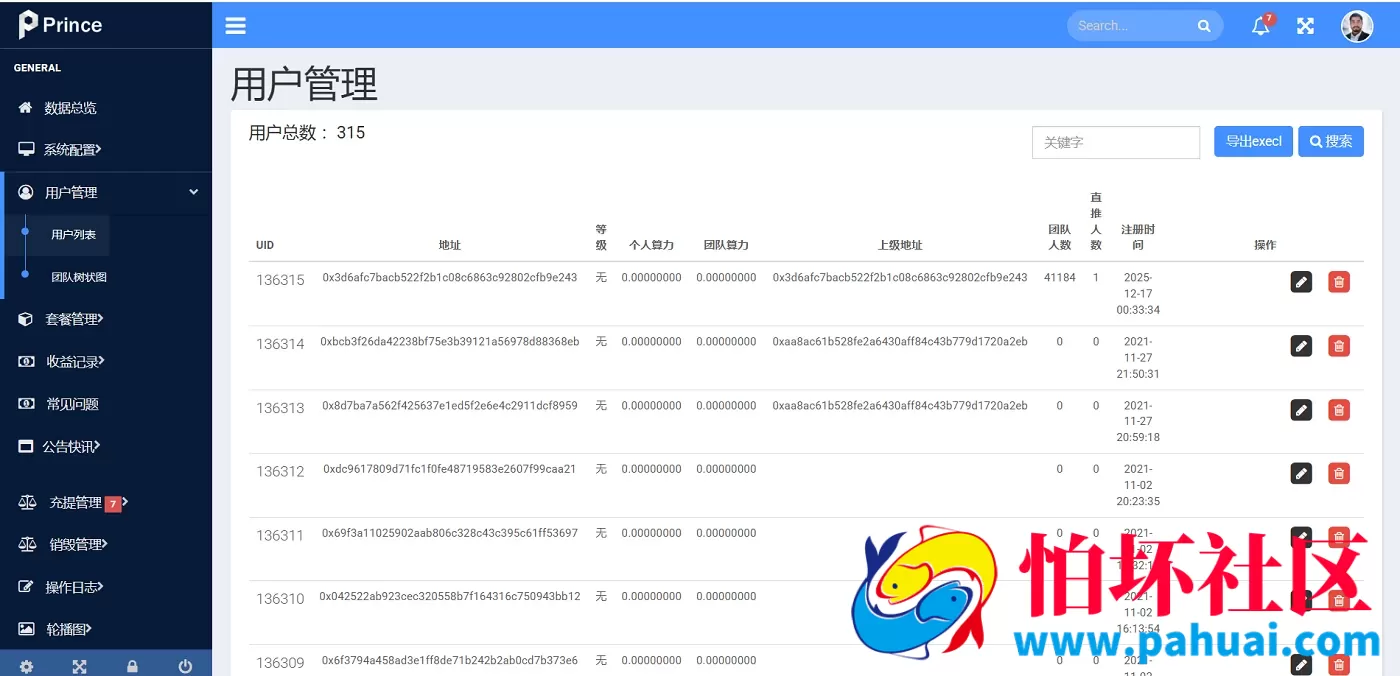Click the 上级地址 column header
Viewport: 1400px width, 676px height.
(x=900, y=245)
